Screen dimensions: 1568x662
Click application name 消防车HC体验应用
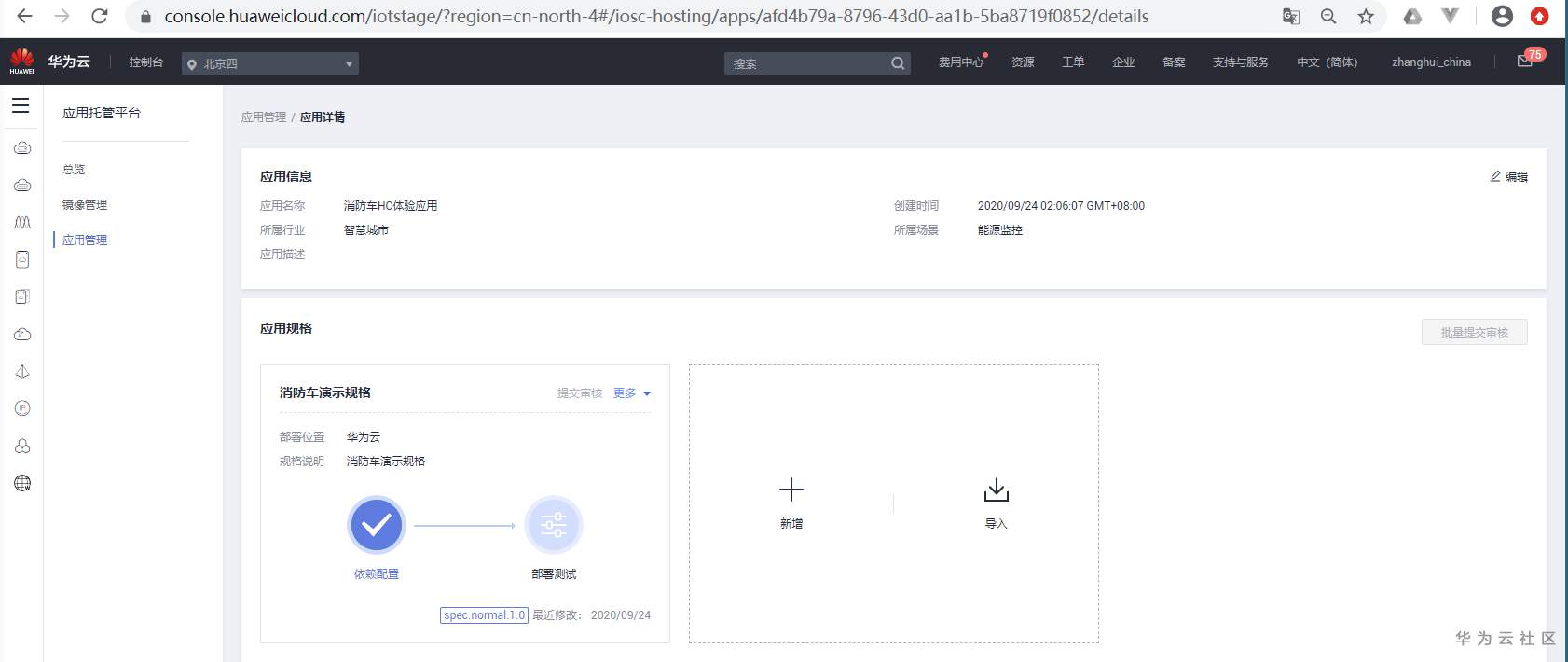click(x=391, y=206)
